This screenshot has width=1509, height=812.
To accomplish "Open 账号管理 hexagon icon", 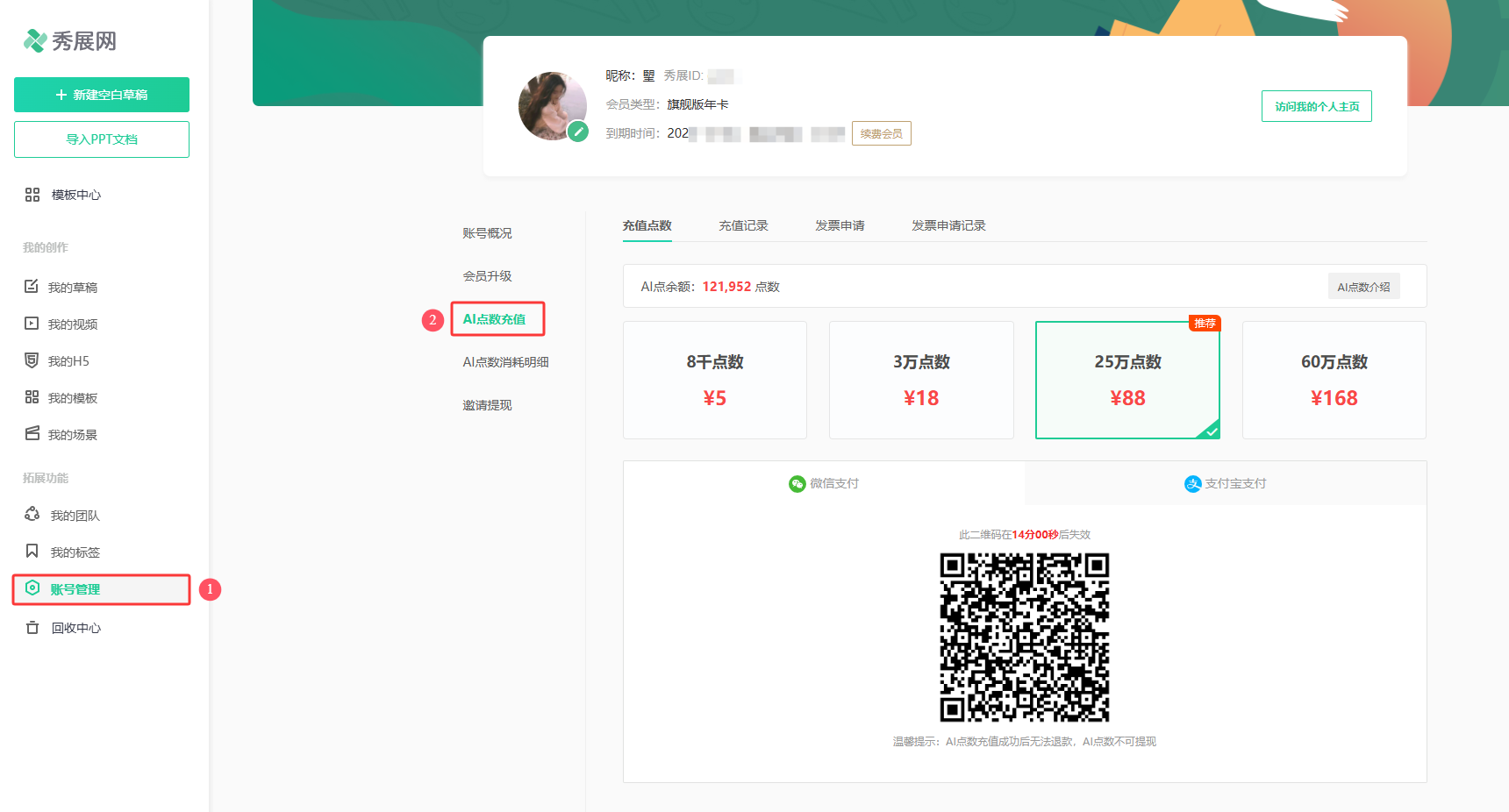I will click(x=32, y=588).
